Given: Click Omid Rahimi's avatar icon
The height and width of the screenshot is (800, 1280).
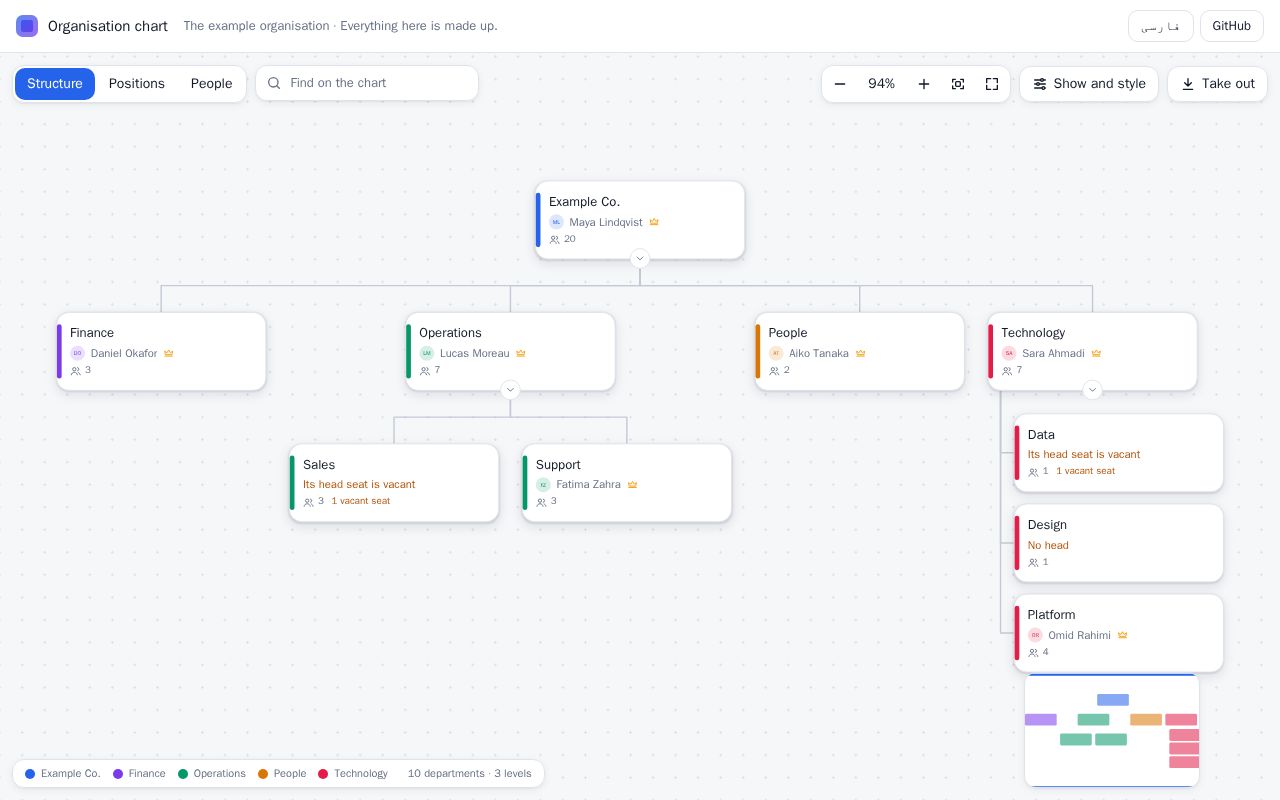Looking at the screenshot, I should click(1035, 635).
